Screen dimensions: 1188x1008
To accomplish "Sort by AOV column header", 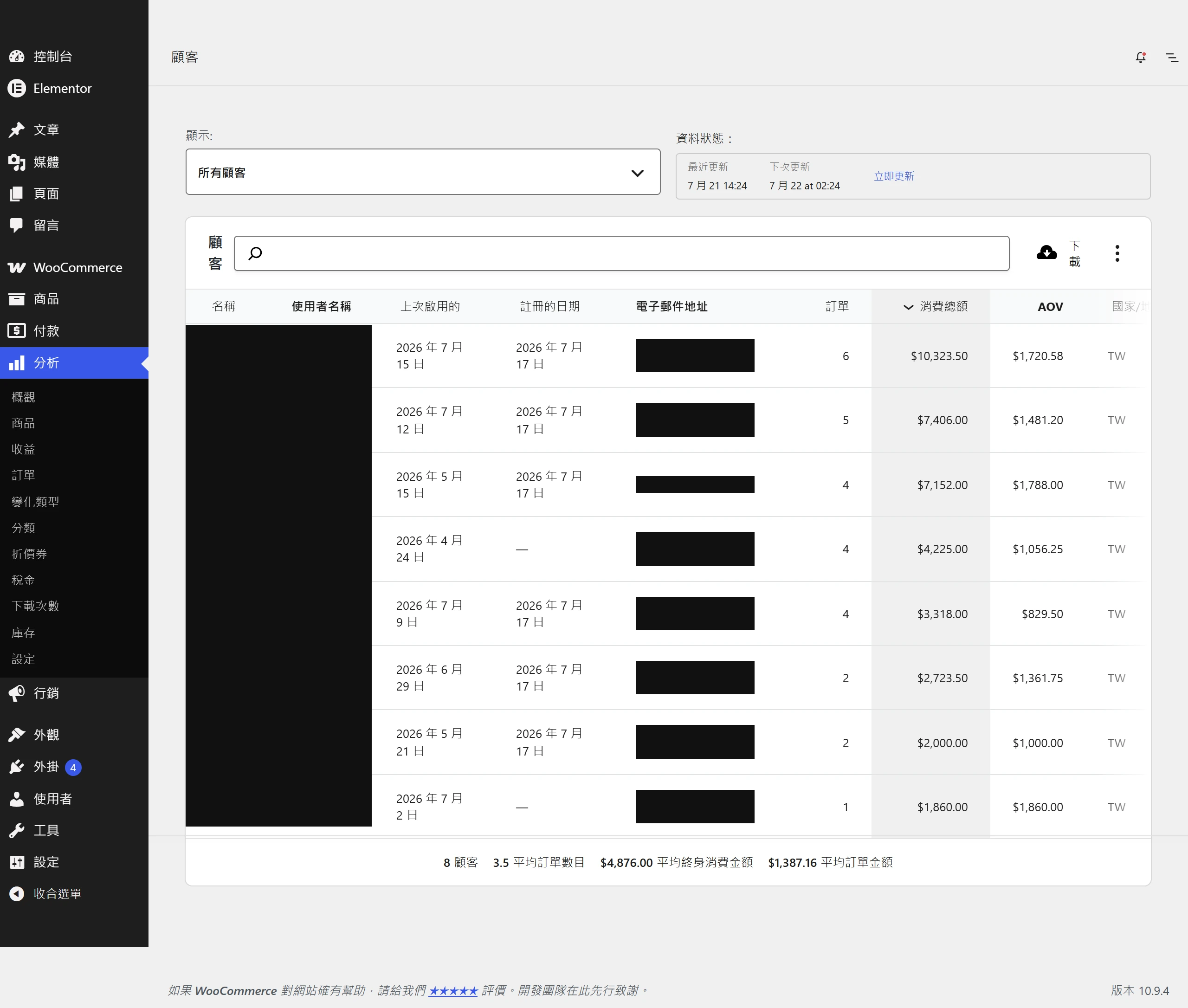I will 1050,306.
